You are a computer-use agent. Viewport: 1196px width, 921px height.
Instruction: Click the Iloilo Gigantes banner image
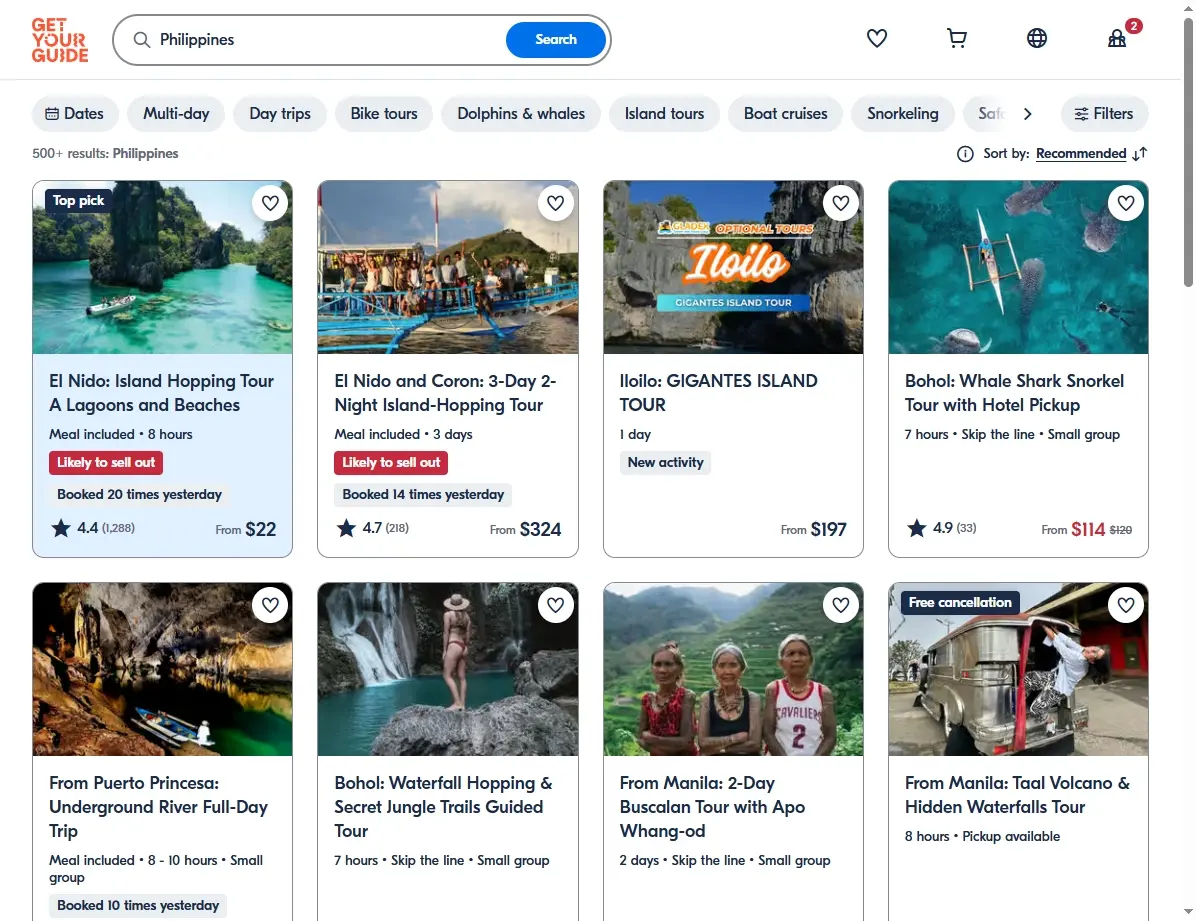[733, 267]
